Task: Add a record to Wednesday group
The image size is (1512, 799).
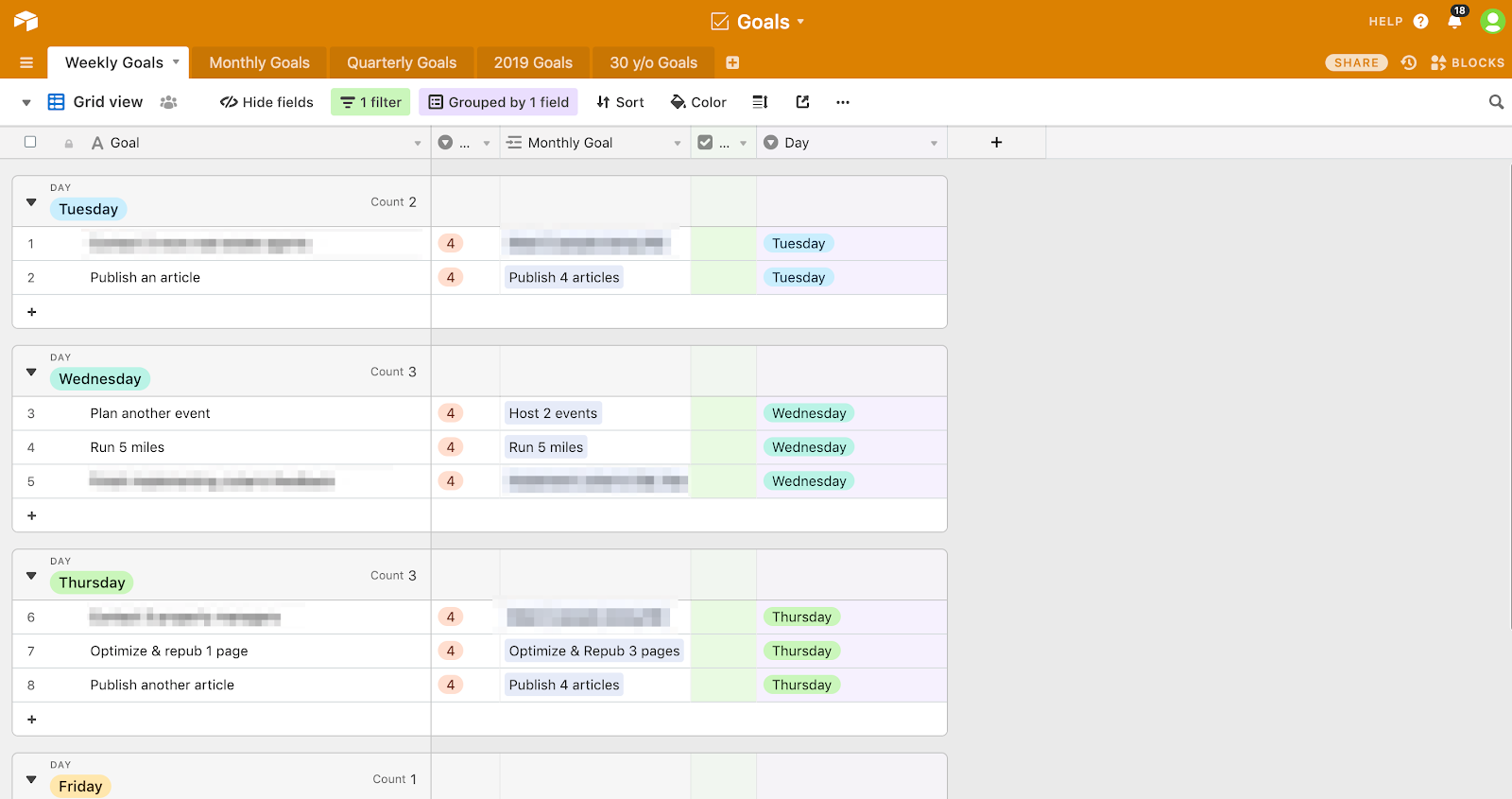Action: [x=32, y=515]
